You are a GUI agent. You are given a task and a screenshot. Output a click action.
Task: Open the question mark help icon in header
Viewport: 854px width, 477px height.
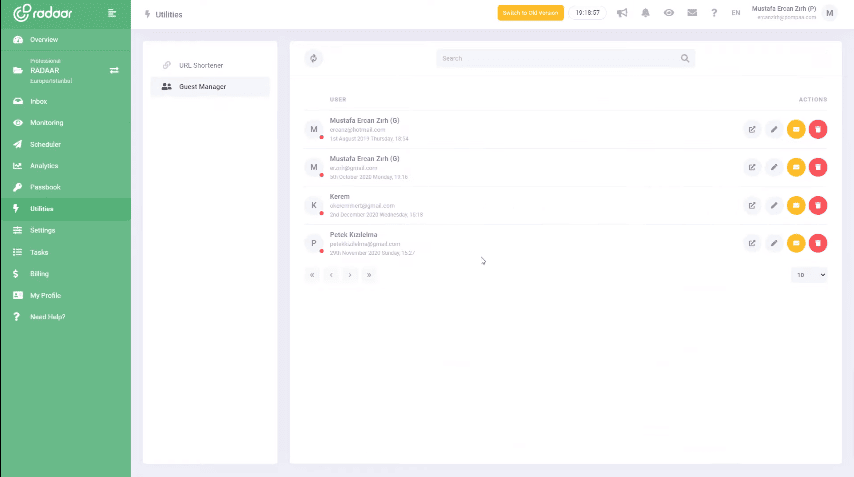(x=714, y=13)
